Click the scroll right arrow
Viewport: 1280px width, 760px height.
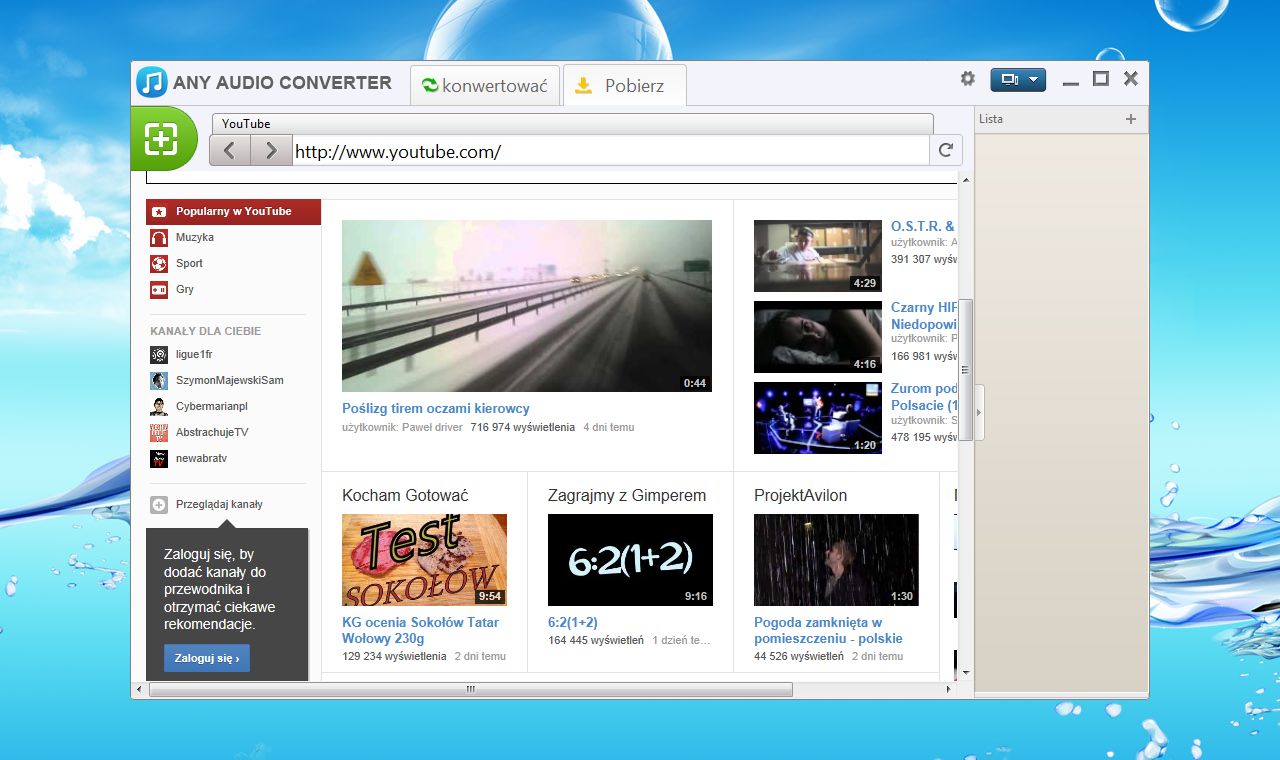[x=949, y=690]
